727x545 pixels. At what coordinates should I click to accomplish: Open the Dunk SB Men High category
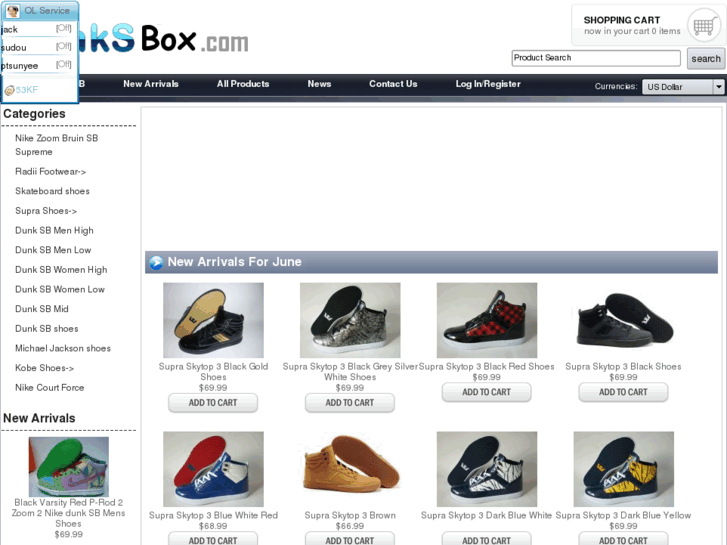click(54, 231)
